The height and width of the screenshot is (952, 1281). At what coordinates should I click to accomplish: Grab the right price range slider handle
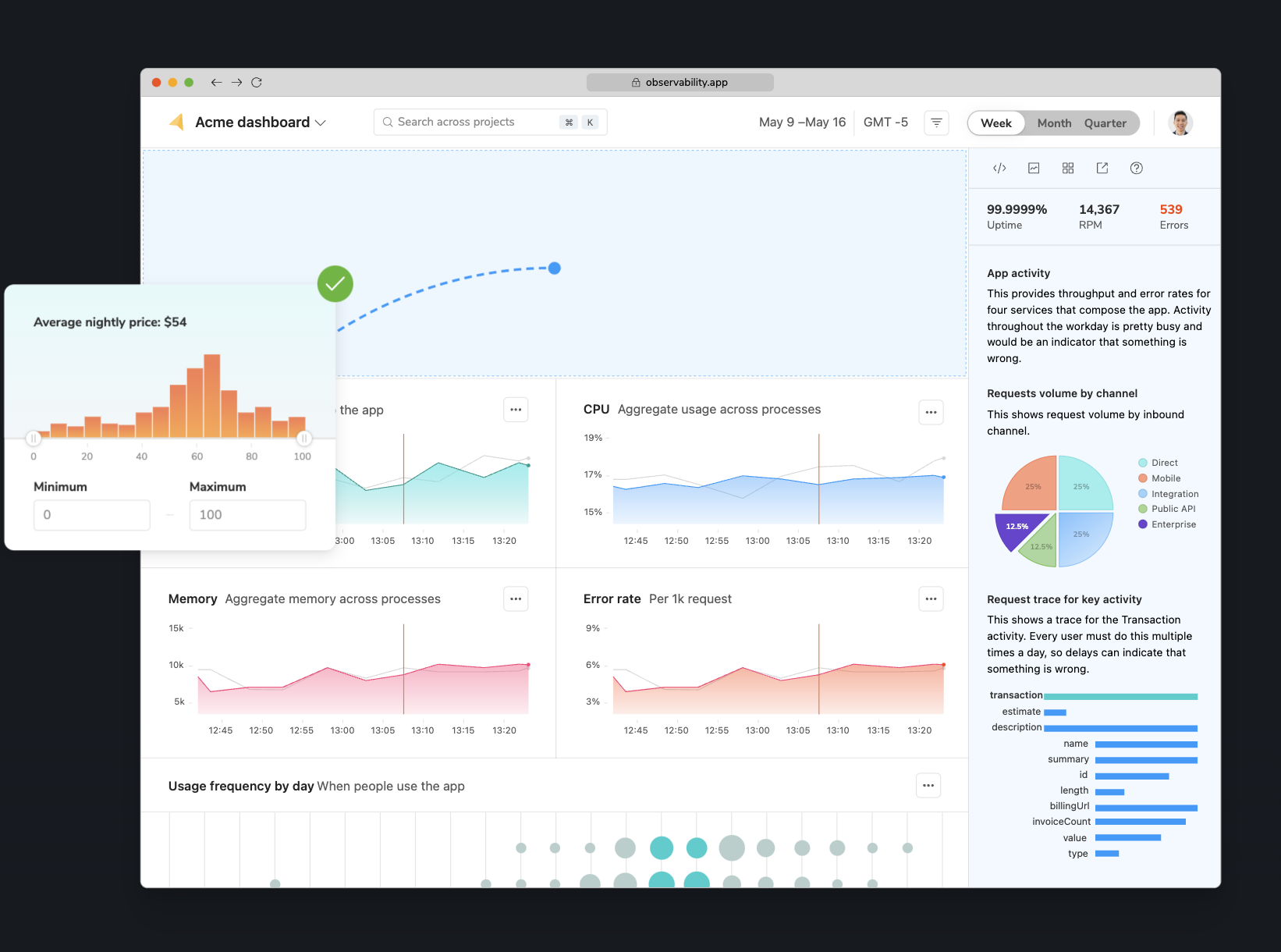[x=304, y=439]
